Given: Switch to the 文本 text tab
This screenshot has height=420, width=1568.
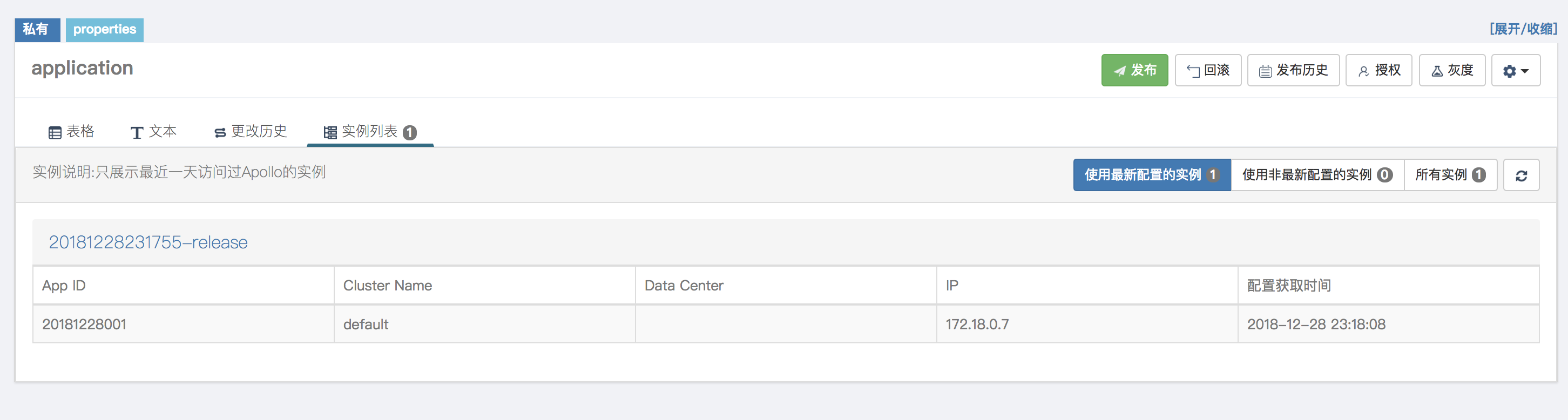Looking at the screenshot, I should 153,132.
